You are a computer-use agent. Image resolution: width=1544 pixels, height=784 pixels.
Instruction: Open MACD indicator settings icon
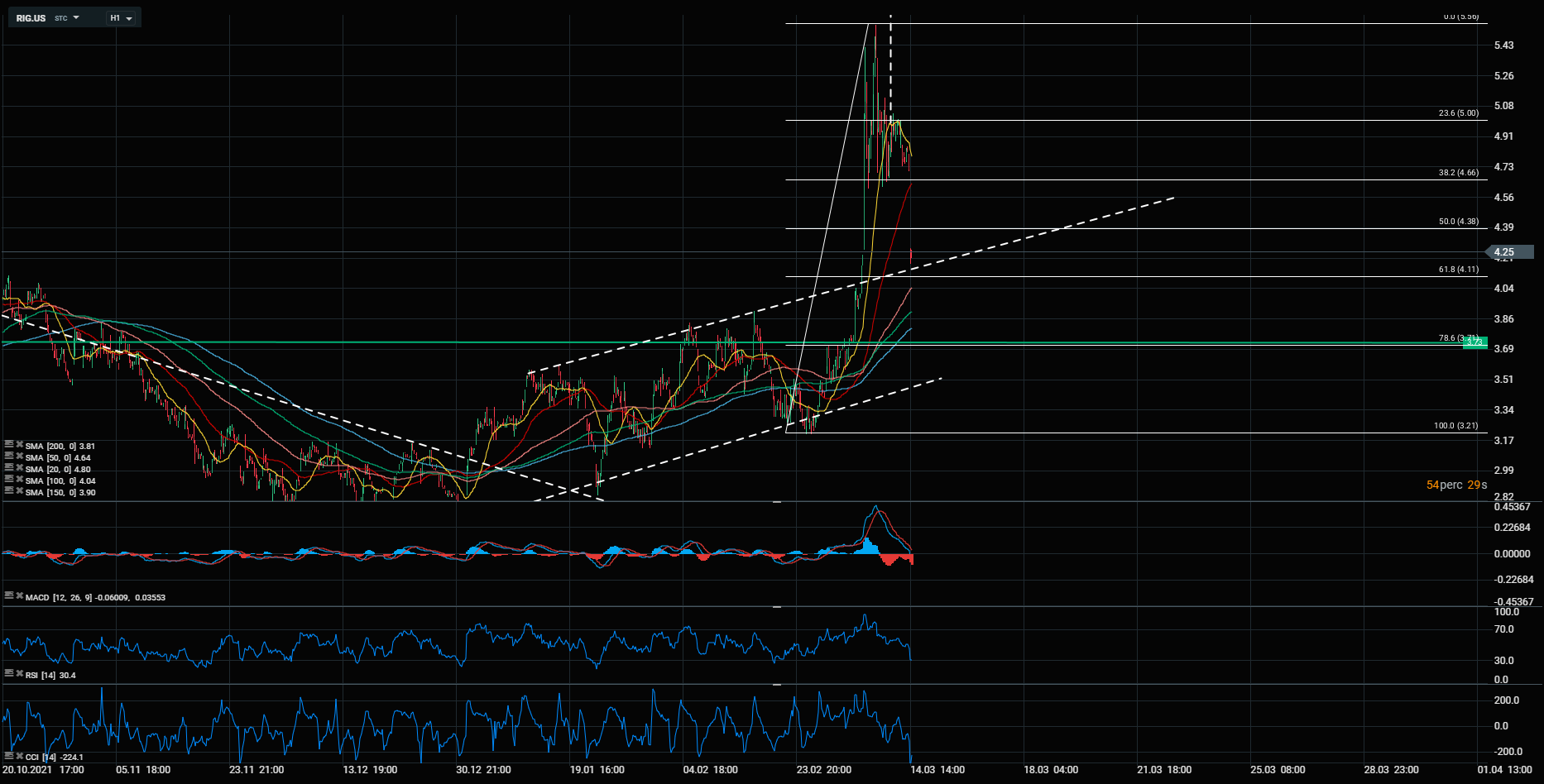click(x=8, y=595)
